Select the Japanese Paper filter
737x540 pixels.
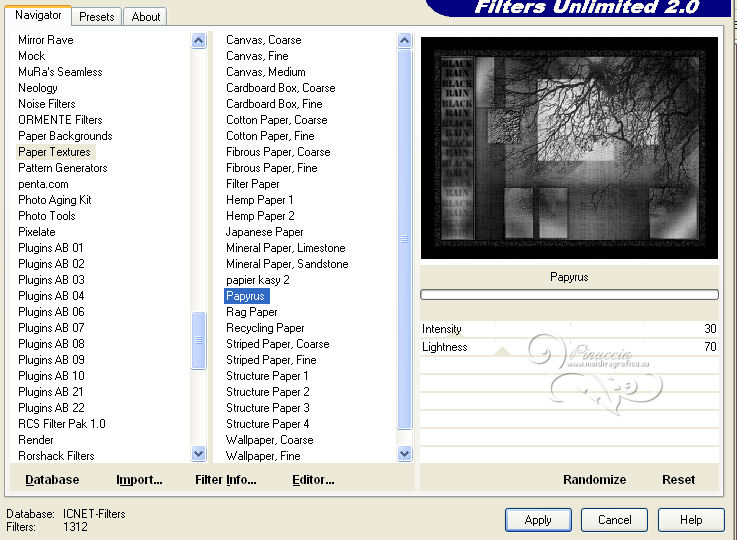(x=265, y=232)
